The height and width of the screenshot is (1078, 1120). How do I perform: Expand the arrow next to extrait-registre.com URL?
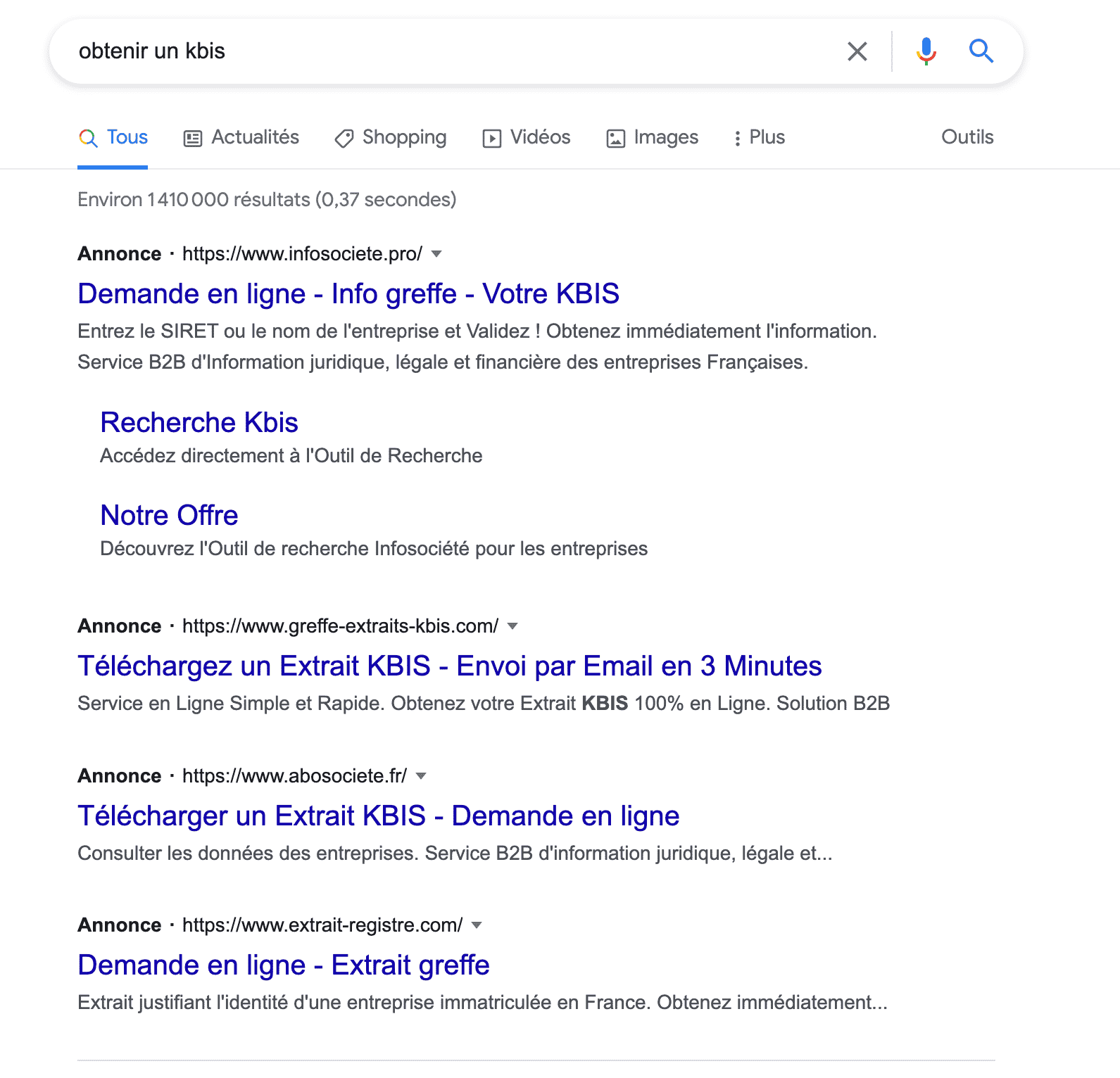[477, 925]
